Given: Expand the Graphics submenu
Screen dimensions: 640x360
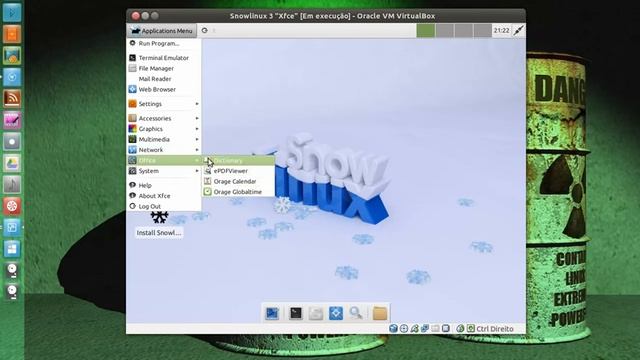Looking at the screenshot, I should 164,129.
